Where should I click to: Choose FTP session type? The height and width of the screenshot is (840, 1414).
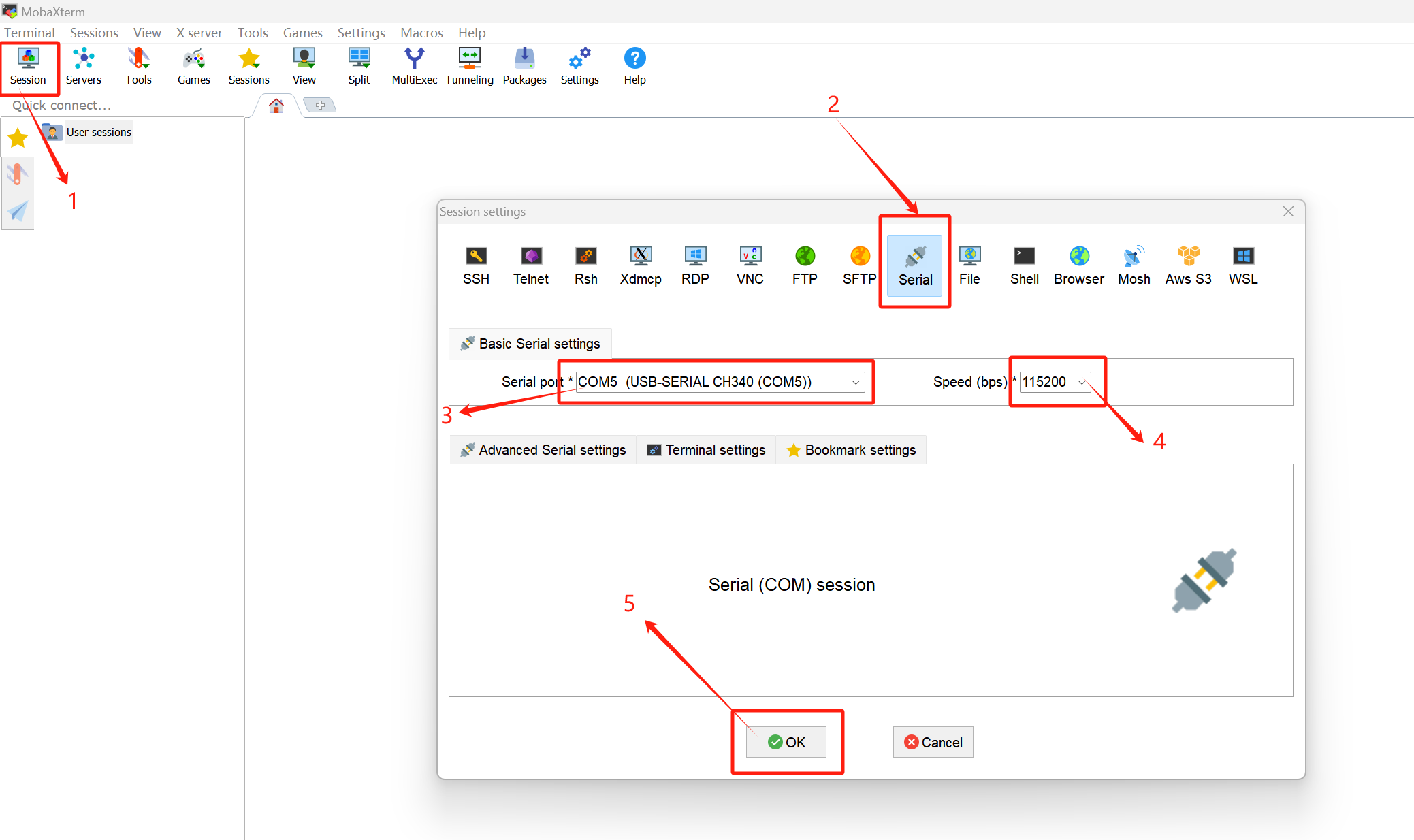805,265
